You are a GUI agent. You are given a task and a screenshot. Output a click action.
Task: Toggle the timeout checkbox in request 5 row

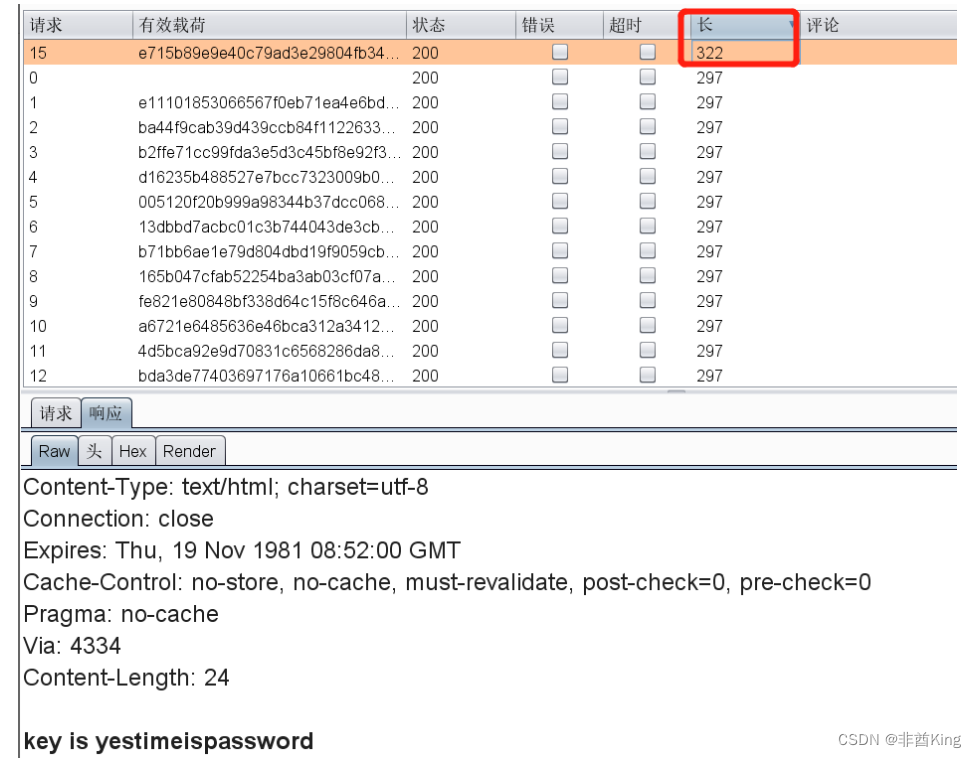[x=648, y=201]
